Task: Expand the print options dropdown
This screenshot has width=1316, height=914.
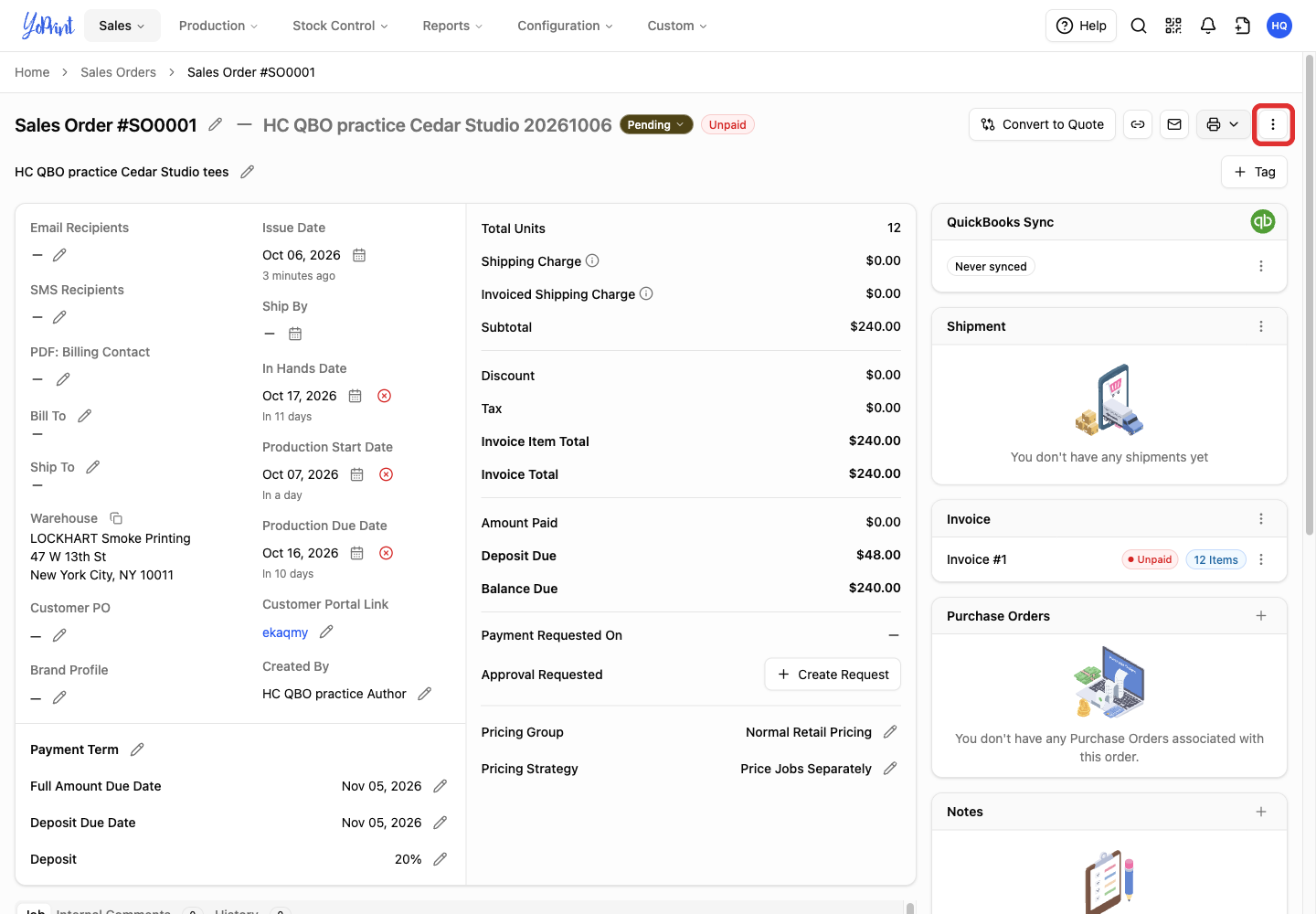Action: (1234, 124)
